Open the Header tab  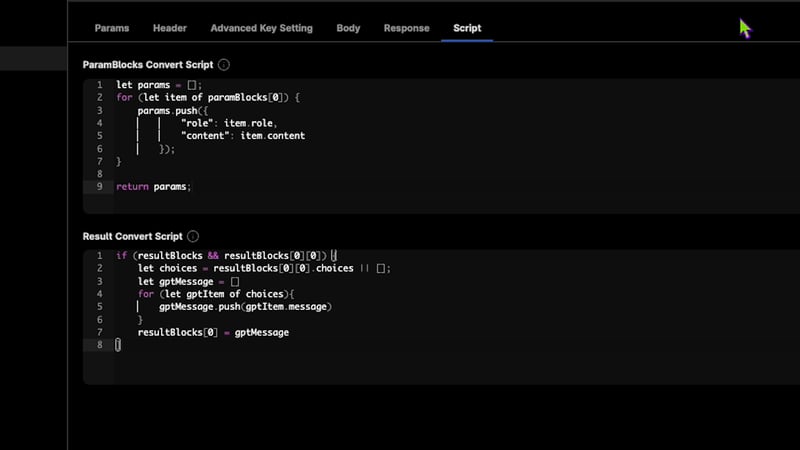170,28
